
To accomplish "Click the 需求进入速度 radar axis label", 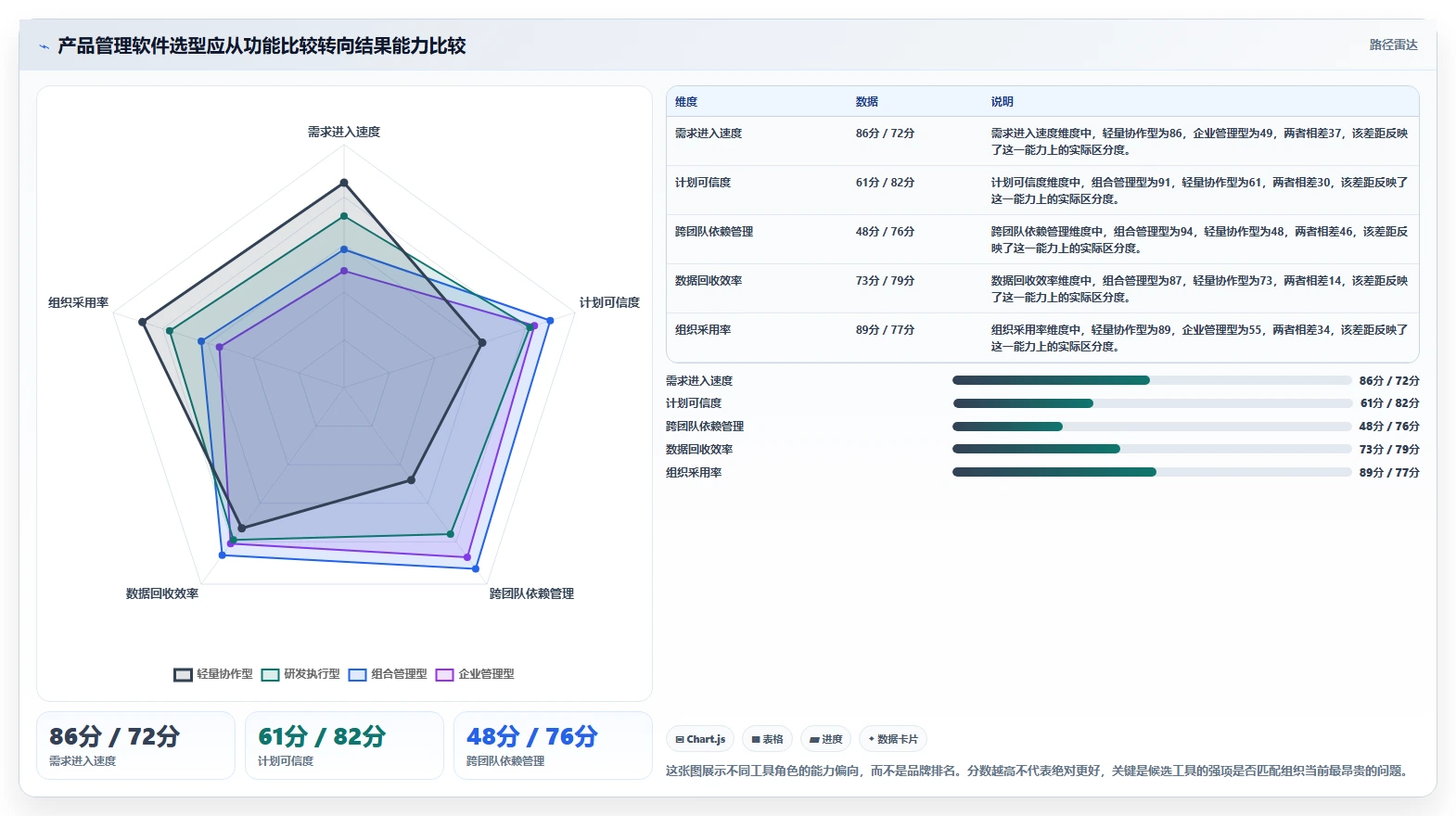I will pos(344,132).
